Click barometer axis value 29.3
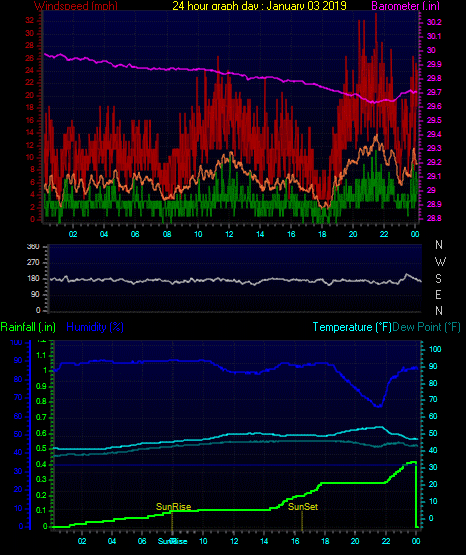Viewport: 466px width, 555px height. [x=434, y=148]
